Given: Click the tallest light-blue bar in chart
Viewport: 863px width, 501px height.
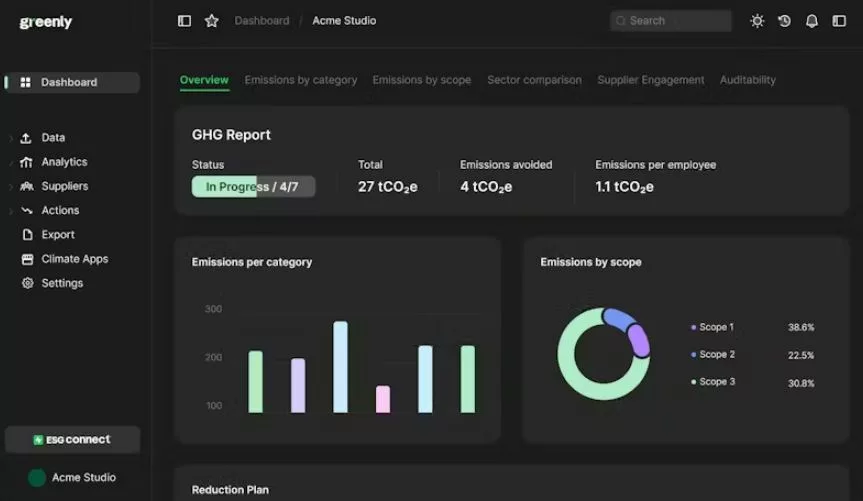Looking at the screenshot, I should pyautogui.click(x=340, y=367).
